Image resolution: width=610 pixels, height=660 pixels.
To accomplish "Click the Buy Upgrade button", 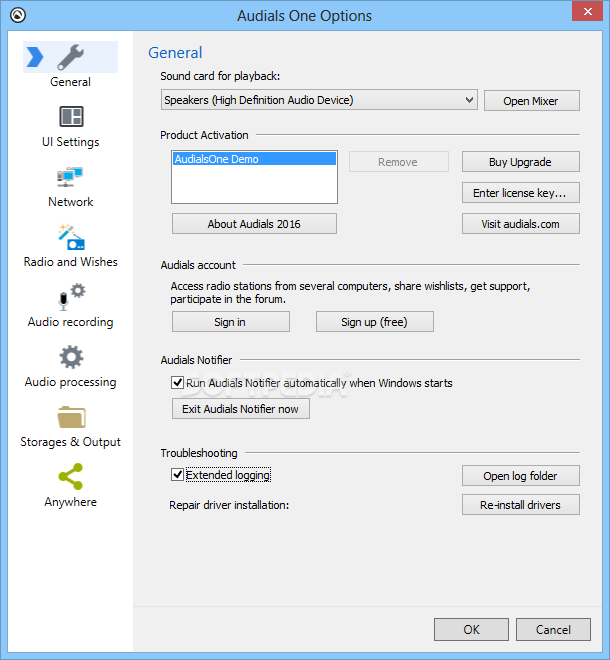I will tap(521, 162).
